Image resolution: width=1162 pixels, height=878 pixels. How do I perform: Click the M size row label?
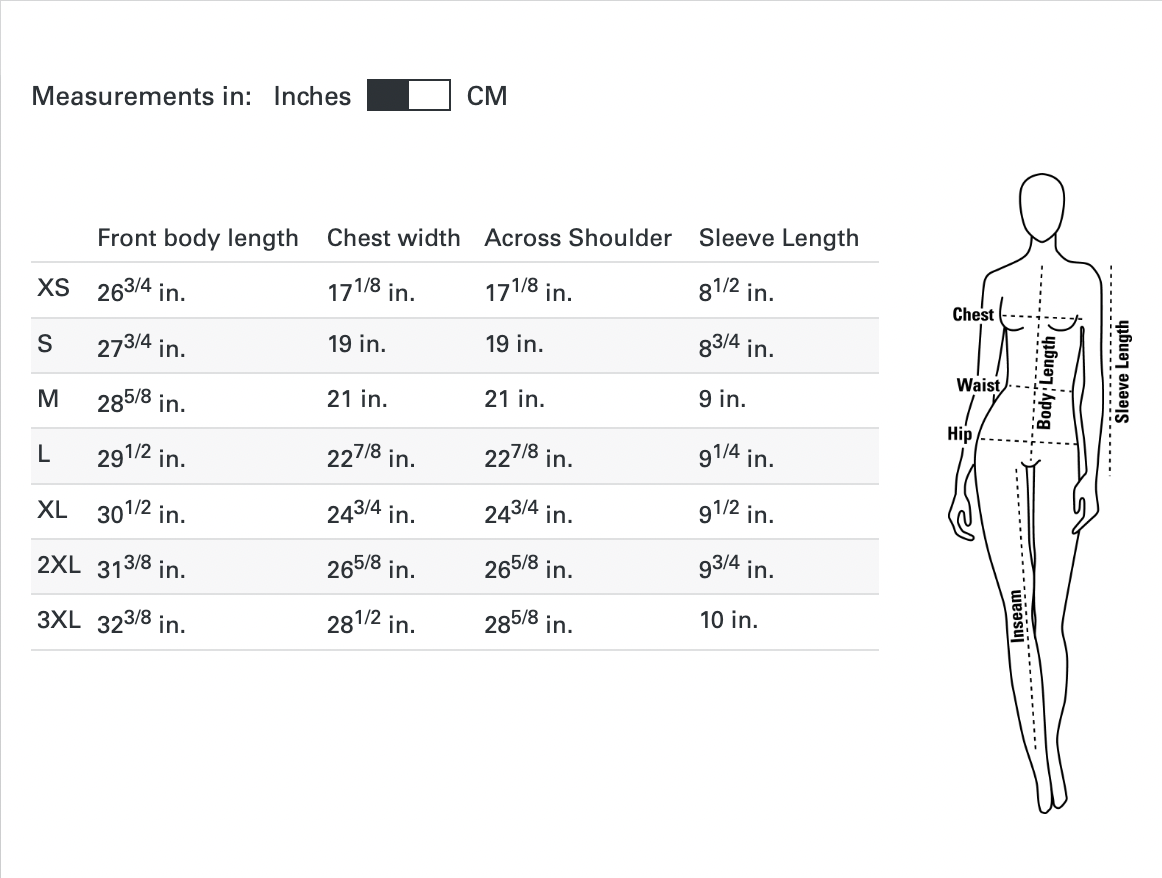48,399
